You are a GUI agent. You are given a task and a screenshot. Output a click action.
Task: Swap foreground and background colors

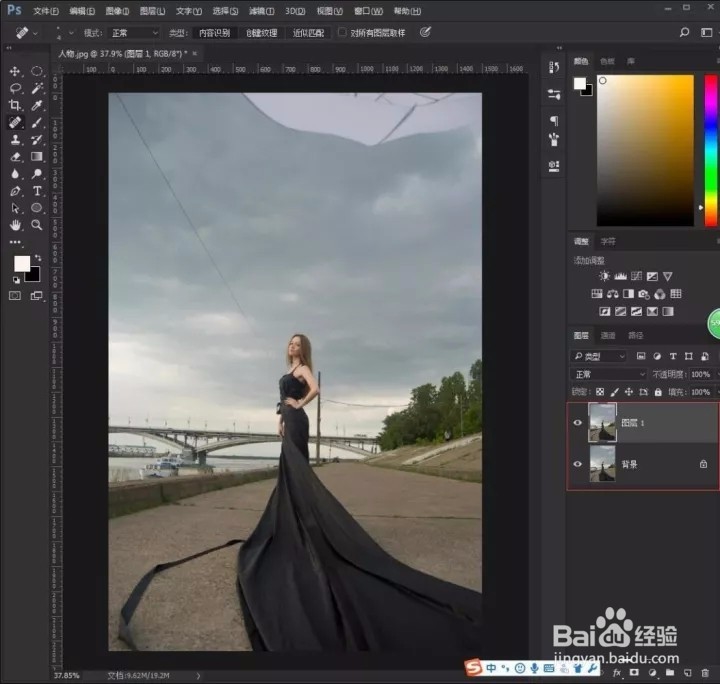pyautogui.click(x=38, y=258)
